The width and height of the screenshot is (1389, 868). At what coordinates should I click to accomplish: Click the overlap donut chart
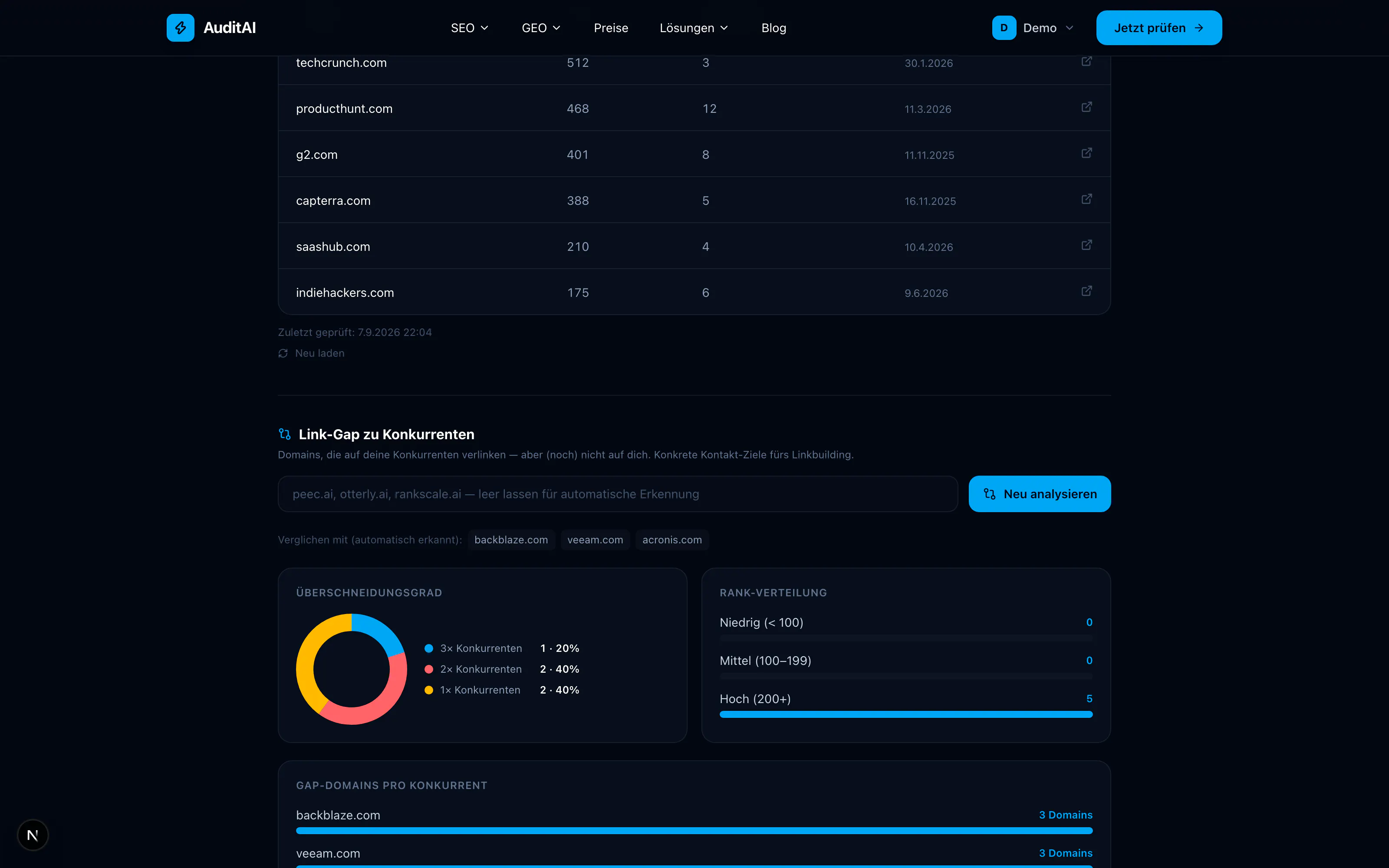tap(351, 669)
